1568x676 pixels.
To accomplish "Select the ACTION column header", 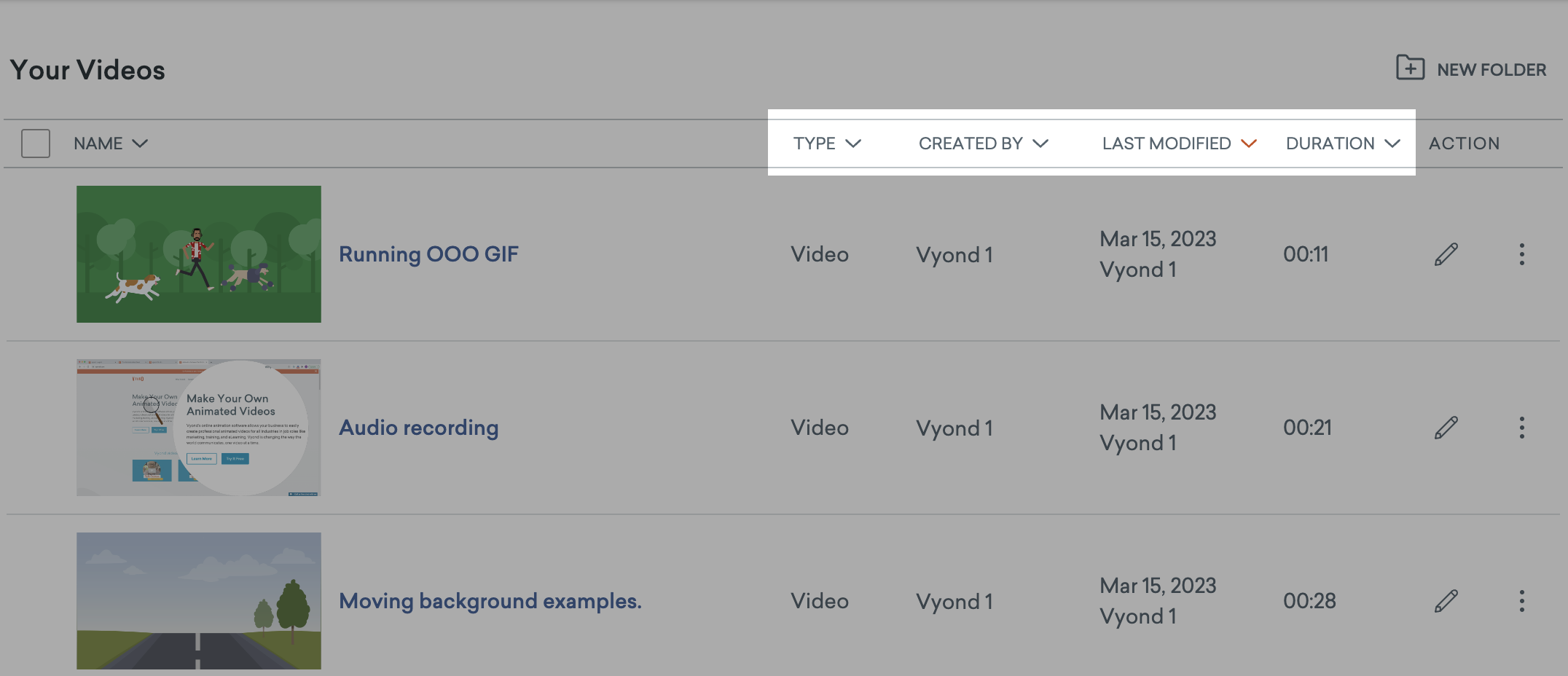I will tap(1462, 143).
